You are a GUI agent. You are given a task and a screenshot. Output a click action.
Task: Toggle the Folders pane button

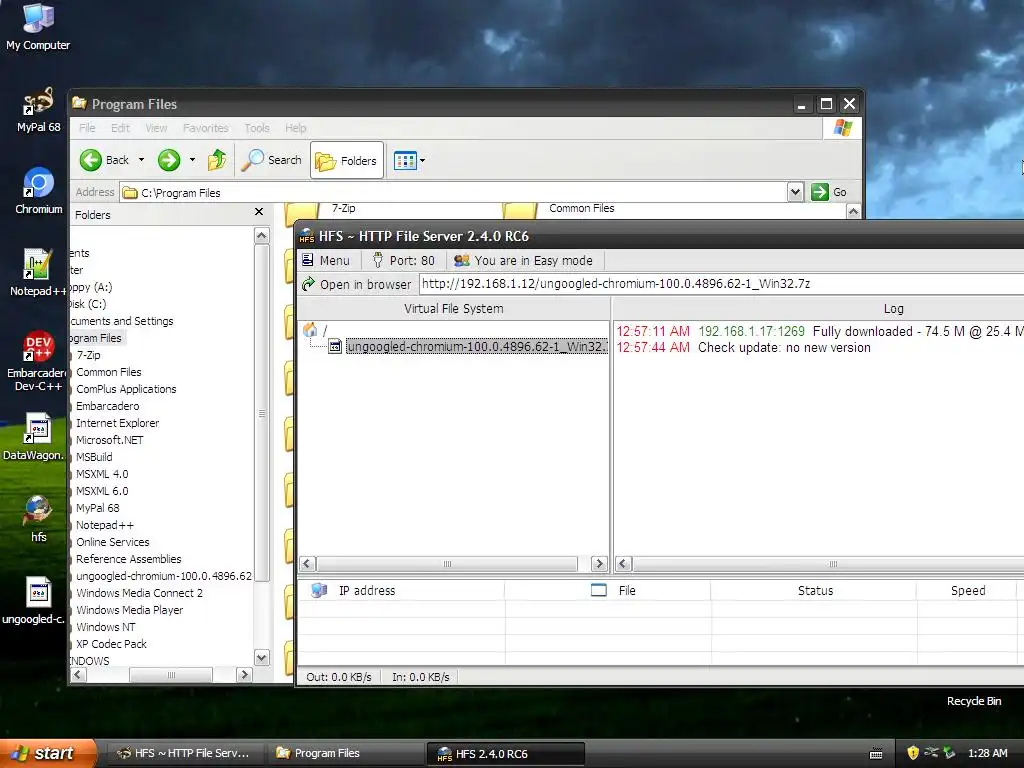[347, 160]
